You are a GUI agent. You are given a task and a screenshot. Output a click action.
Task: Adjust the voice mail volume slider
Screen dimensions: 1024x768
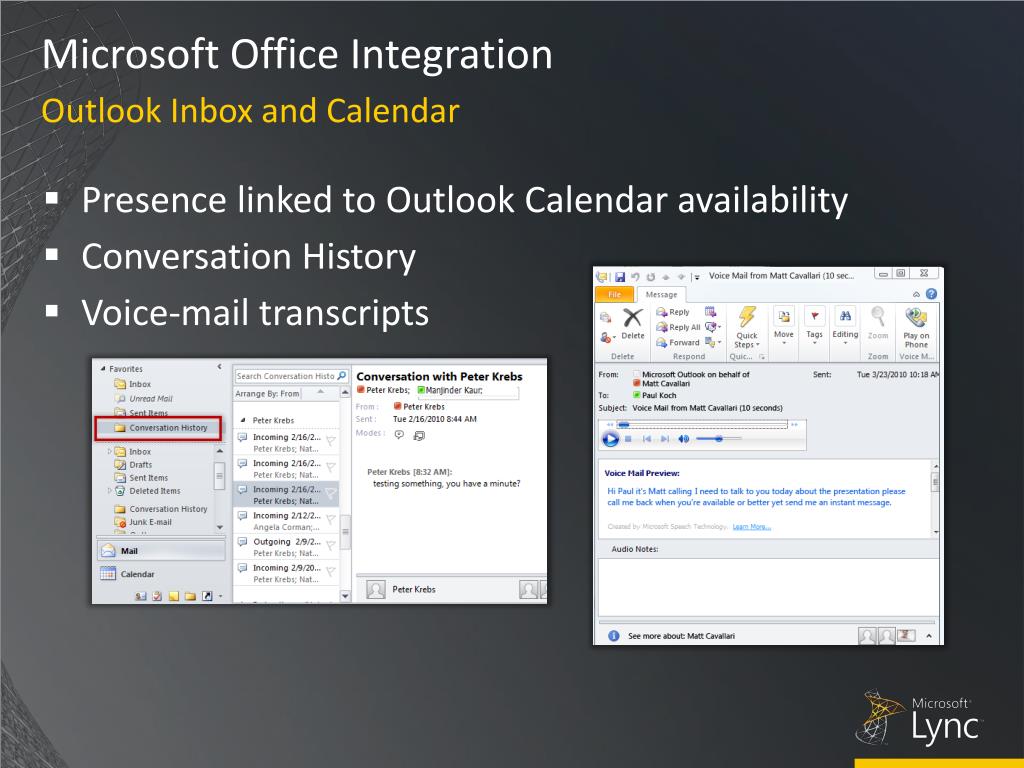coord(718,439)
